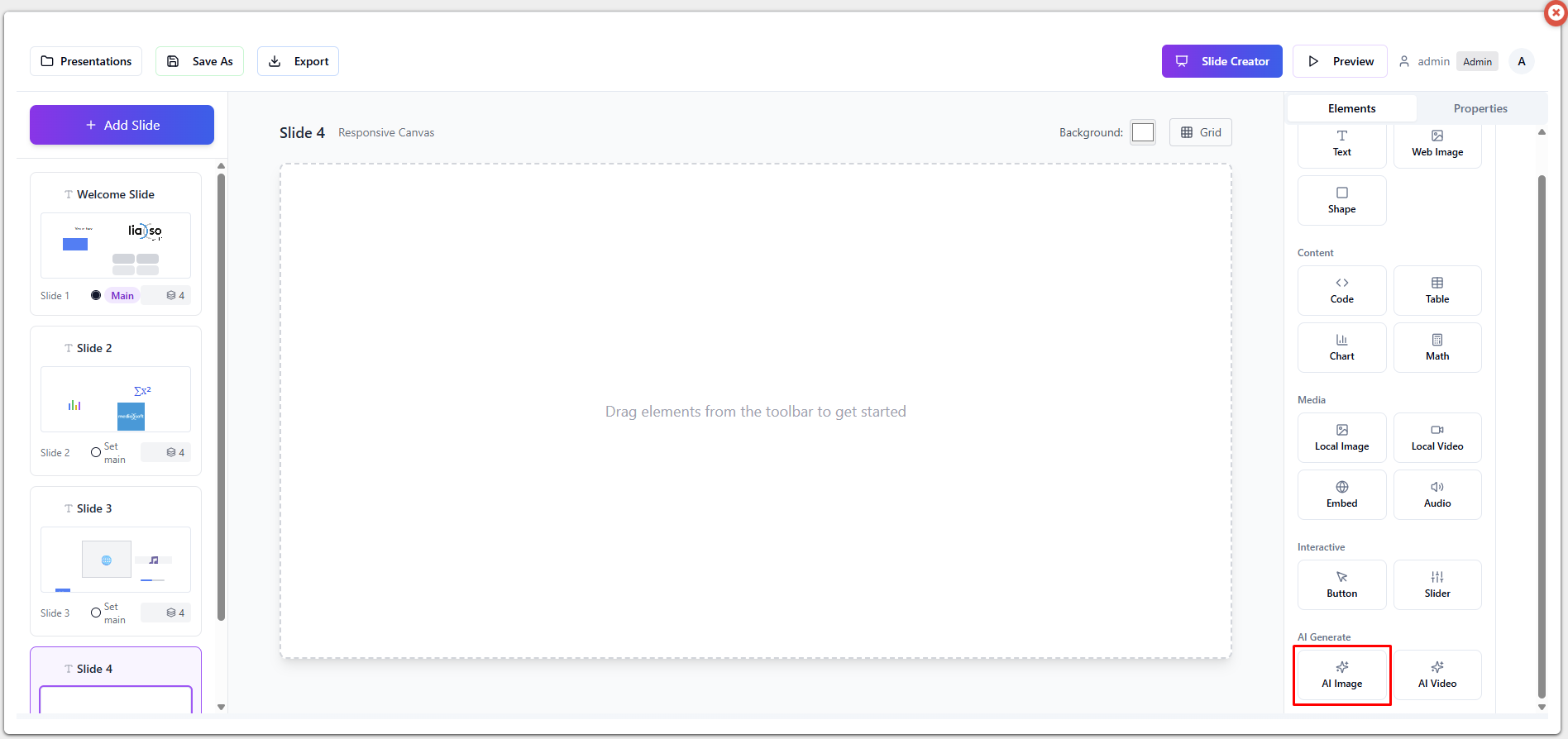Screen dimensions: 1568x739
Task: Click the AI Video generator
Action: 1437,675
